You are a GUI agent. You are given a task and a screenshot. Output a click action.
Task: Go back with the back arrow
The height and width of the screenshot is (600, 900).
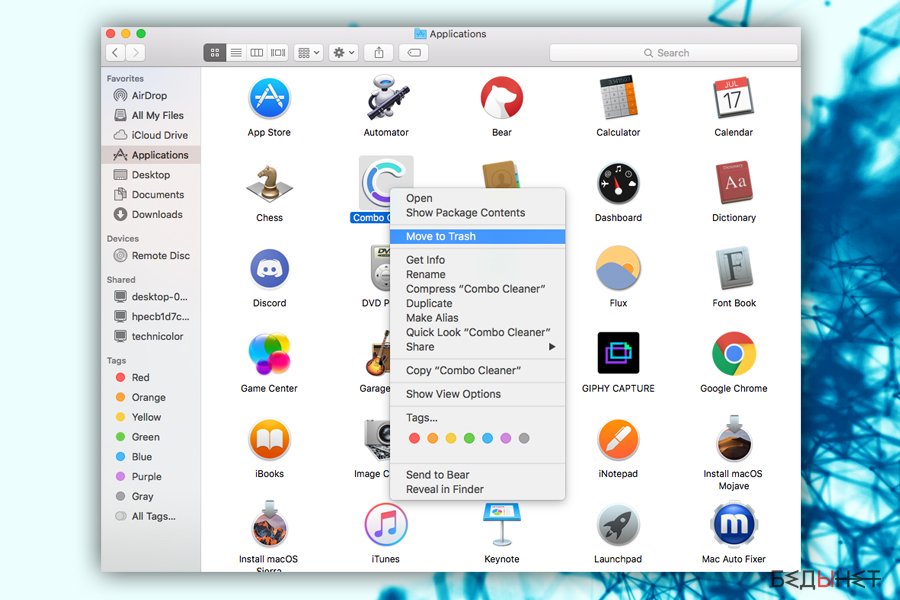[x=115, y=53]
